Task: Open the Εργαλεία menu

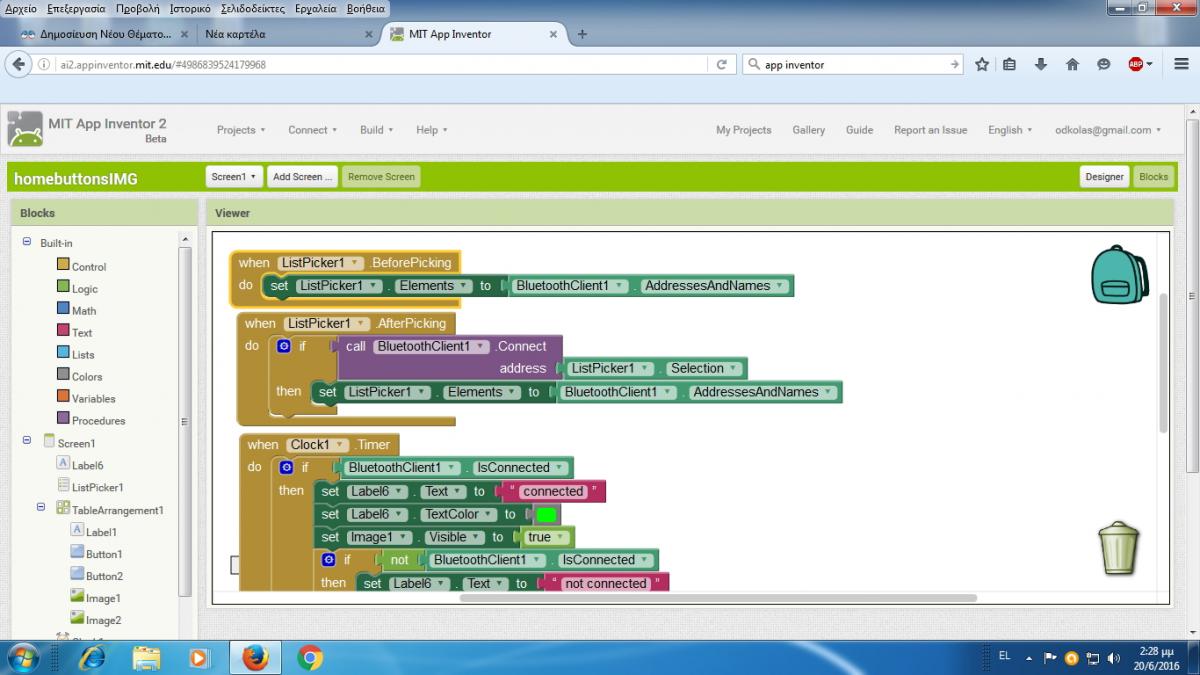Action: coord(317,8)
